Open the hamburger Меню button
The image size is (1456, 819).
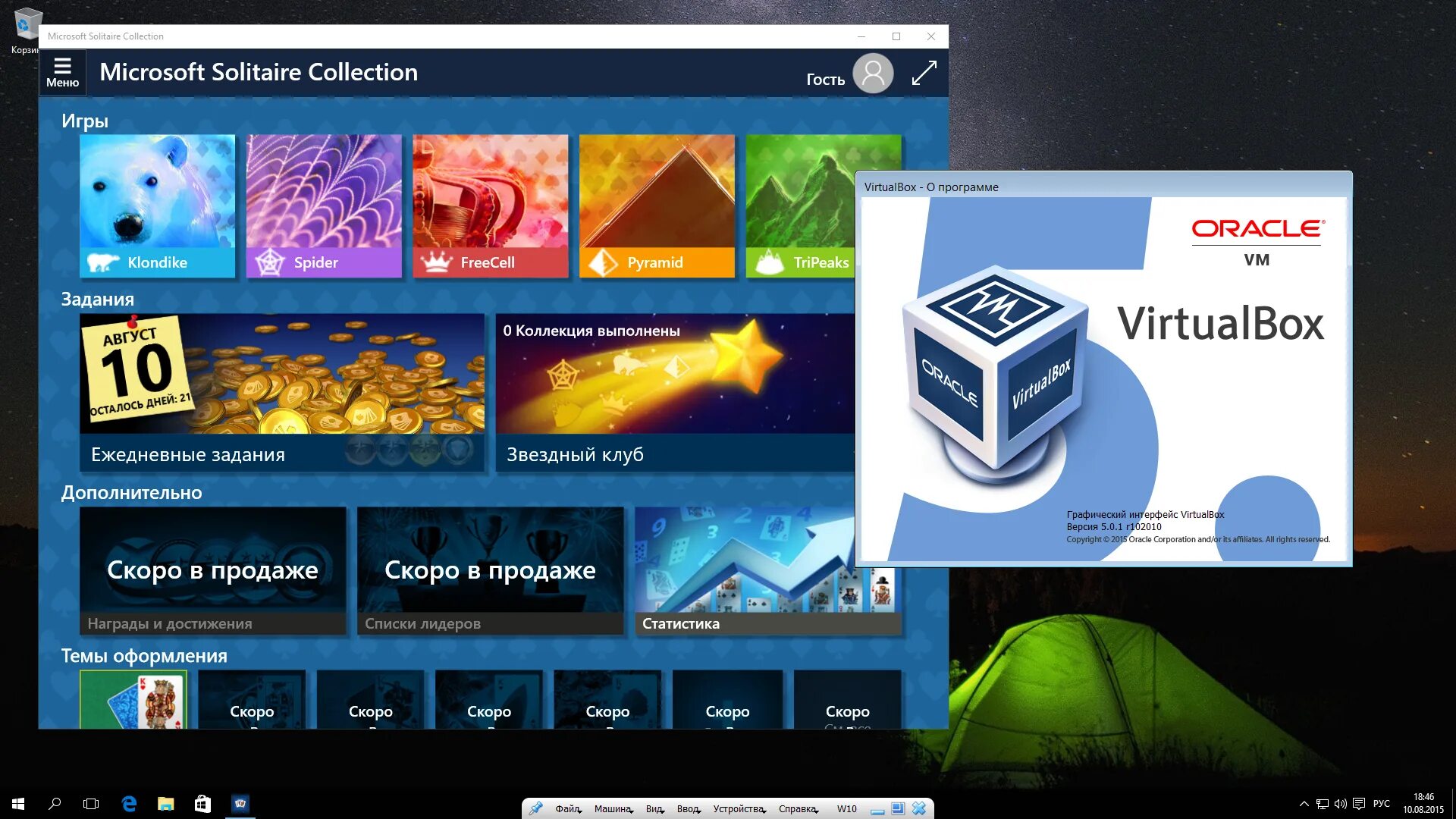click(x=62, y=72)
